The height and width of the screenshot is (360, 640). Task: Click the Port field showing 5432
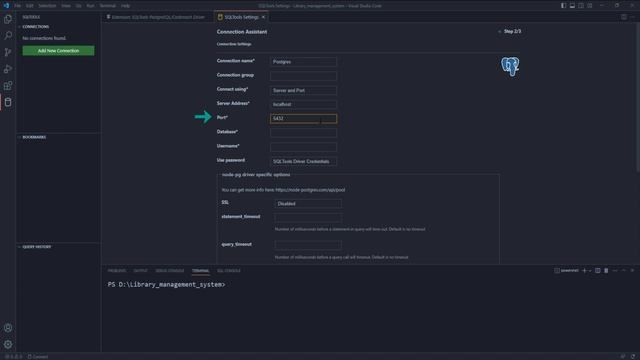pos(303,118)
